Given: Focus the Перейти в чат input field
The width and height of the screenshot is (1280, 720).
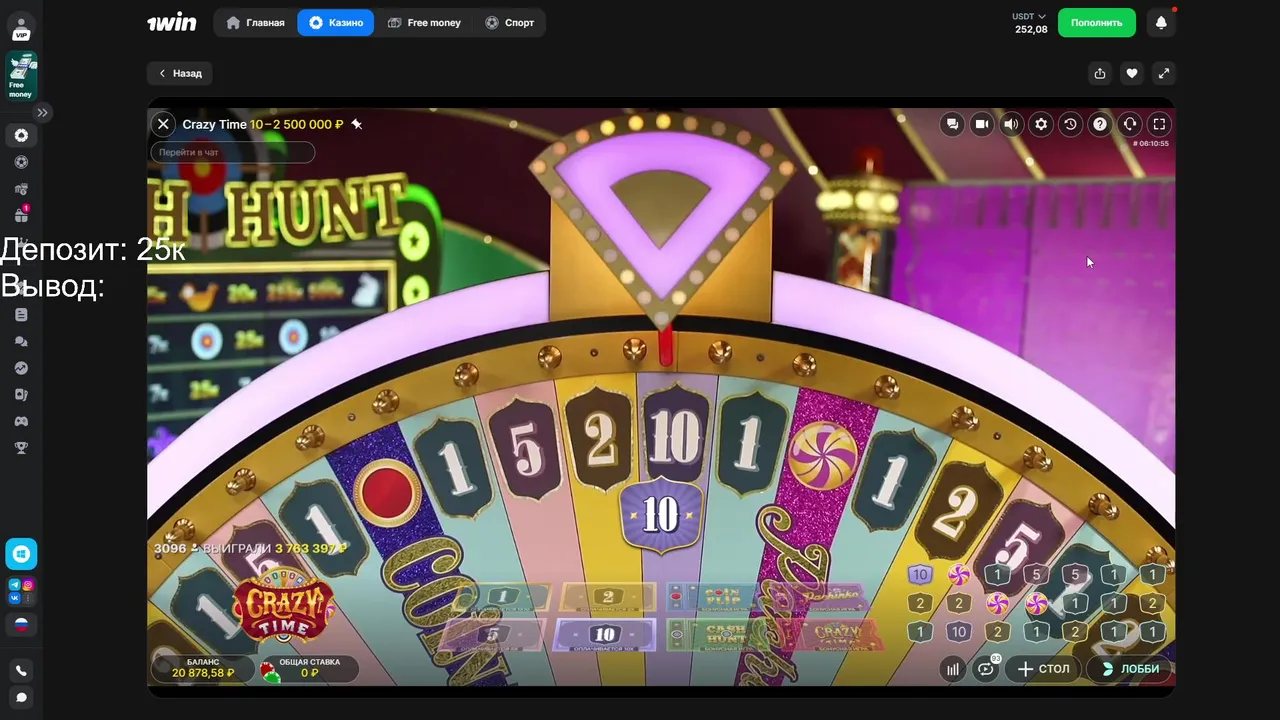Looking at the screenshot, I should [x=233, y=152].
